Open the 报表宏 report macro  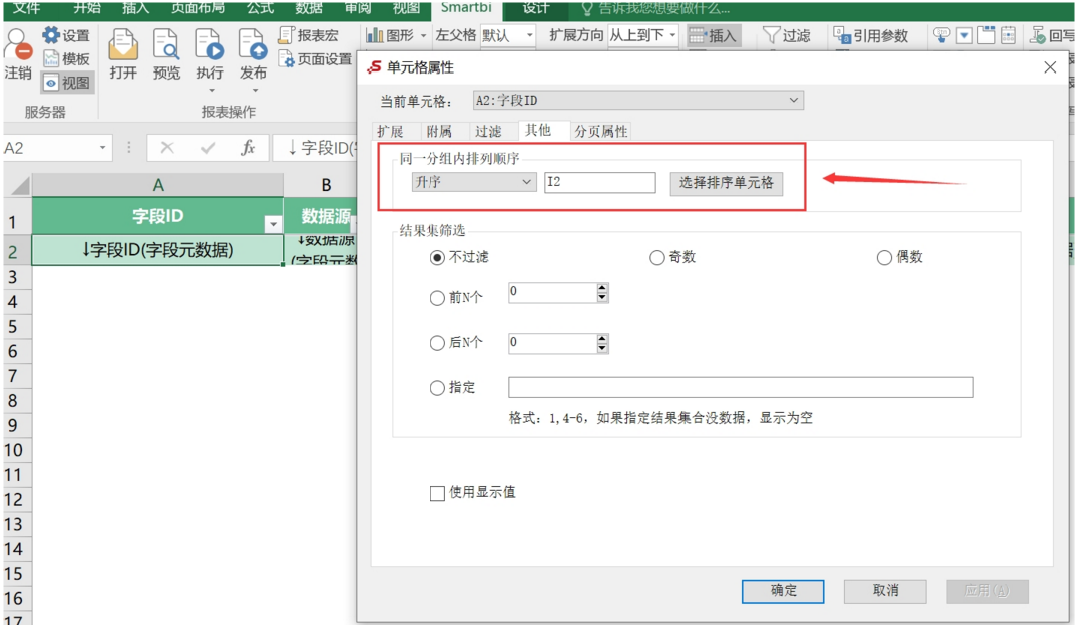point(309,35)
